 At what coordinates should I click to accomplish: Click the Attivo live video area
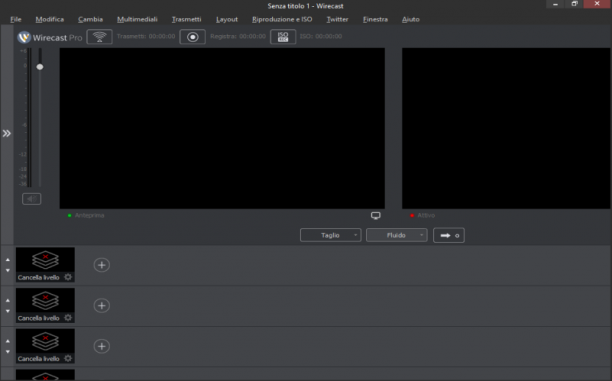(x=506, y=128)
